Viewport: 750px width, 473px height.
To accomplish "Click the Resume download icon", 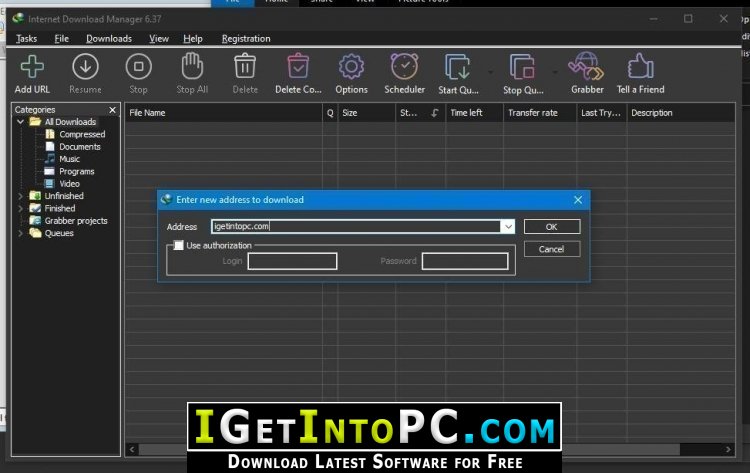I will click(x=85, y=66).
